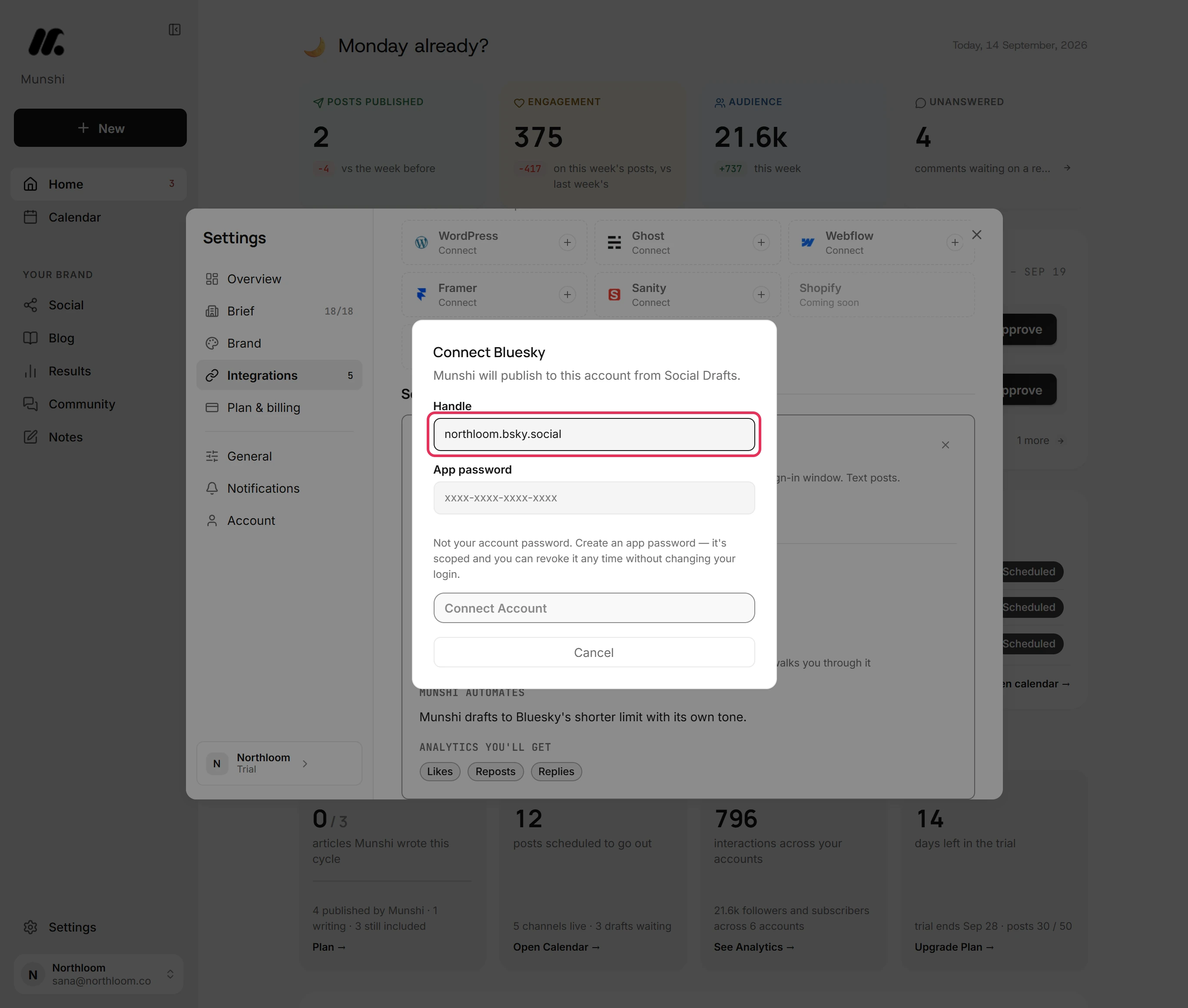Select Overview in Settings
The height and width of the screenshot is (1008, 1188).
[x=279, y=279]
